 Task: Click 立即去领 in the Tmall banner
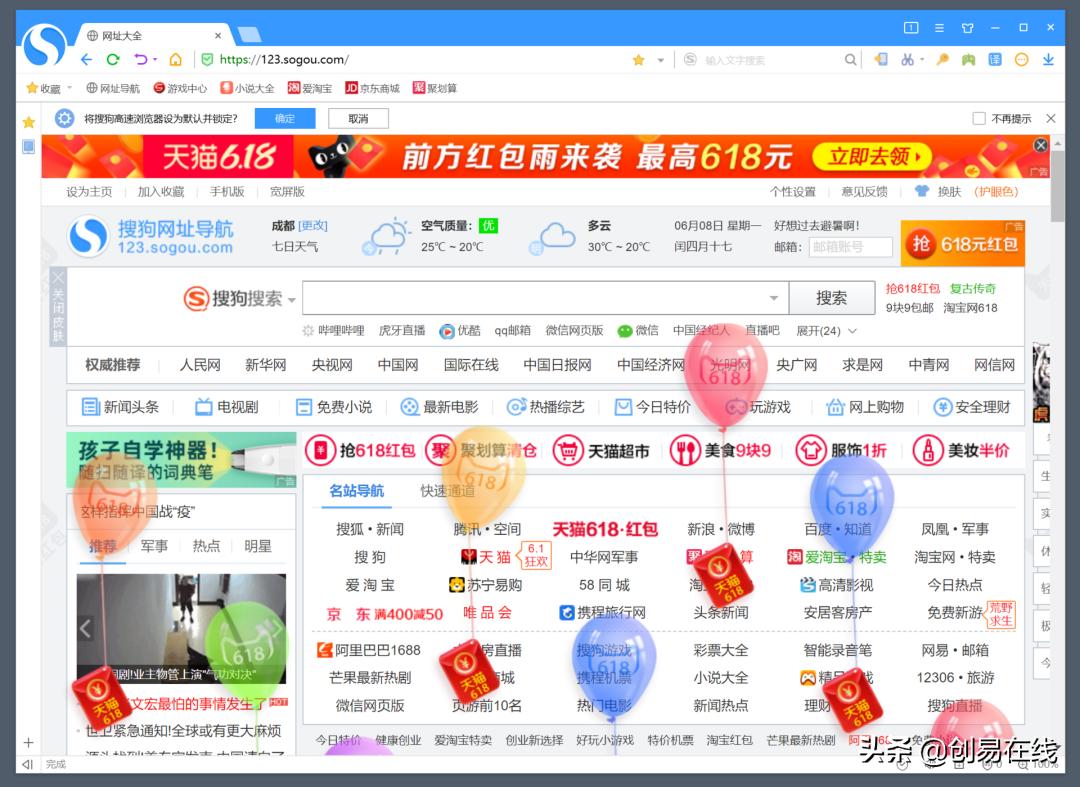(873, 157)
